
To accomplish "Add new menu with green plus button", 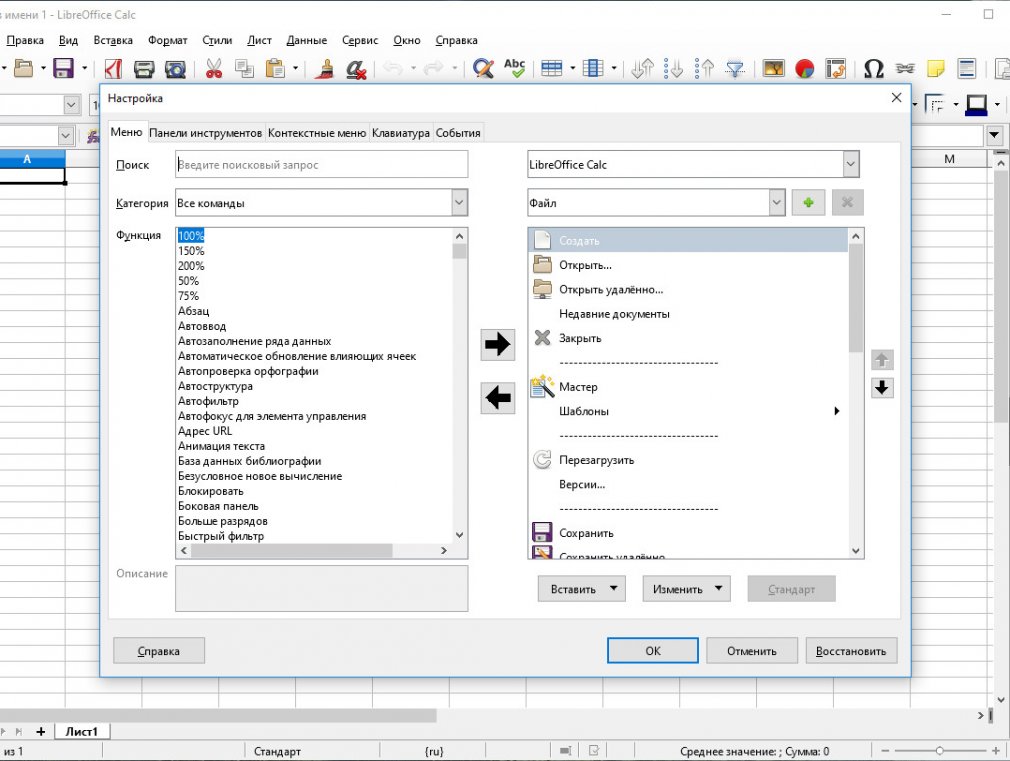I will click(x=808, y=202).
